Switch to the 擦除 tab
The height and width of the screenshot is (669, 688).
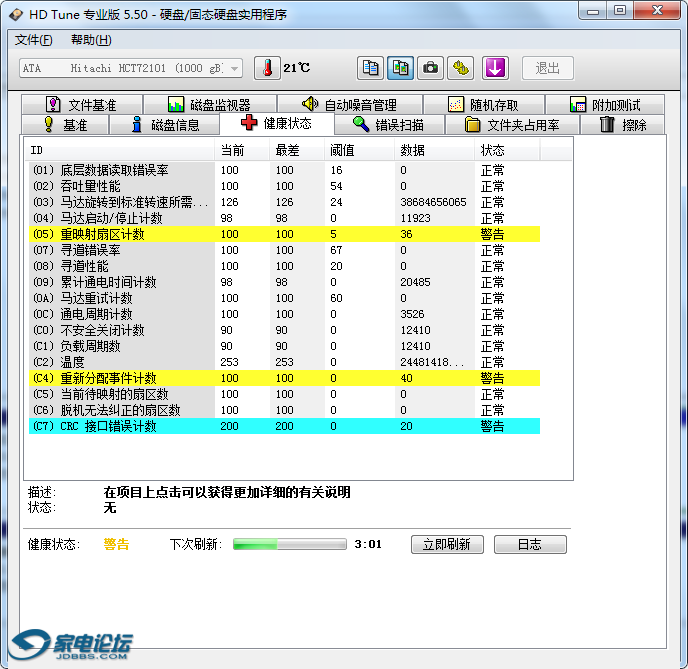[623, 125]
